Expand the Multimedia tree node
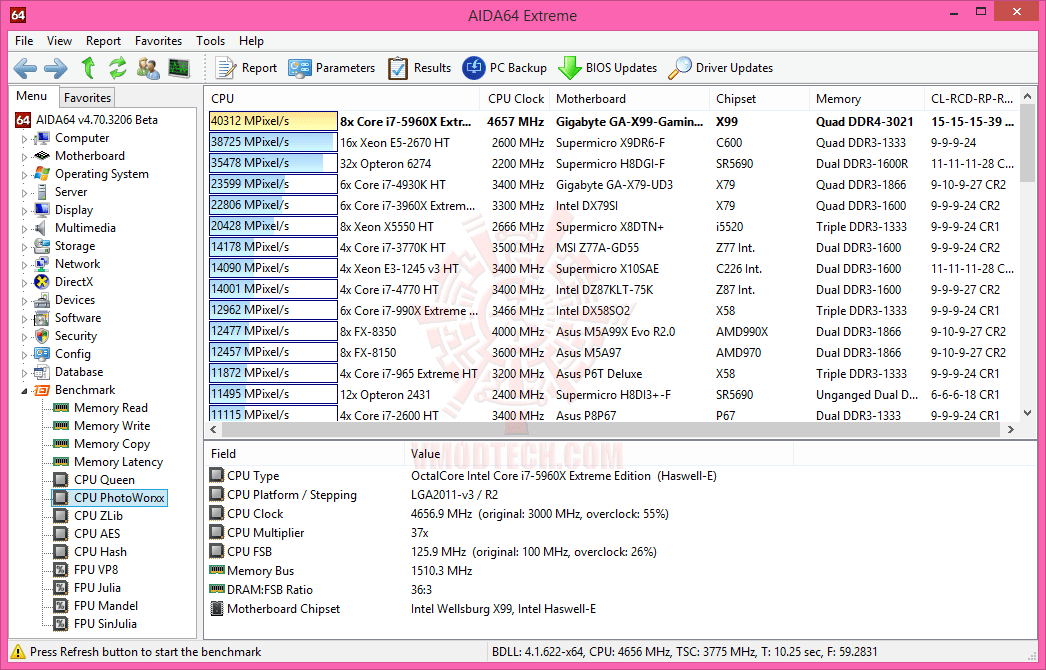 24,230
